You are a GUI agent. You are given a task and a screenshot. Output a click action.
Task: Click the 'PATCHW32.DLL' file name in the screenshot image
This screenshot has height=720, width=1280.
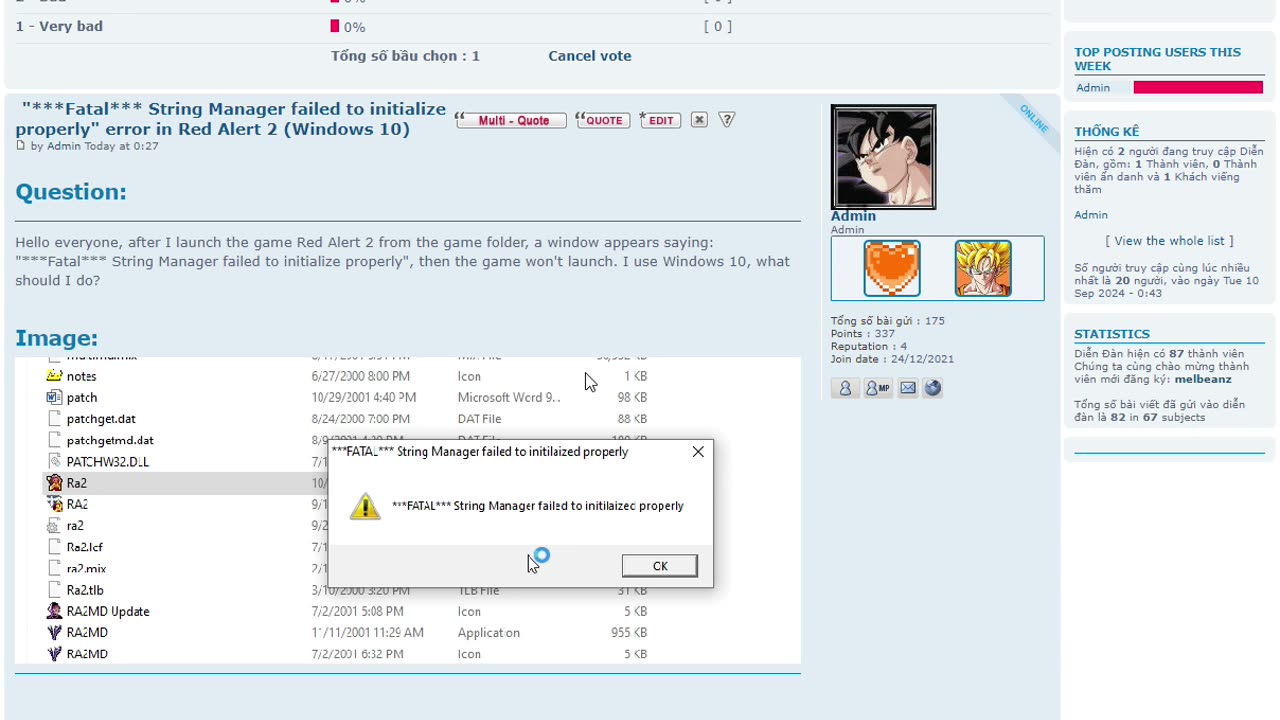tap(107, 461)
